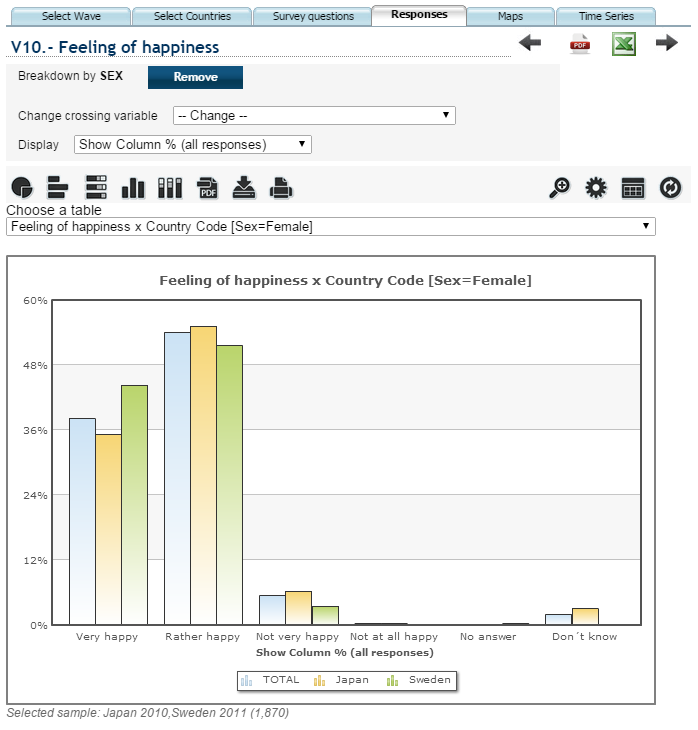The width and height of the screenshot is (698, 730).
Task: Select horizontal bar chart icon
Action: 58,188
